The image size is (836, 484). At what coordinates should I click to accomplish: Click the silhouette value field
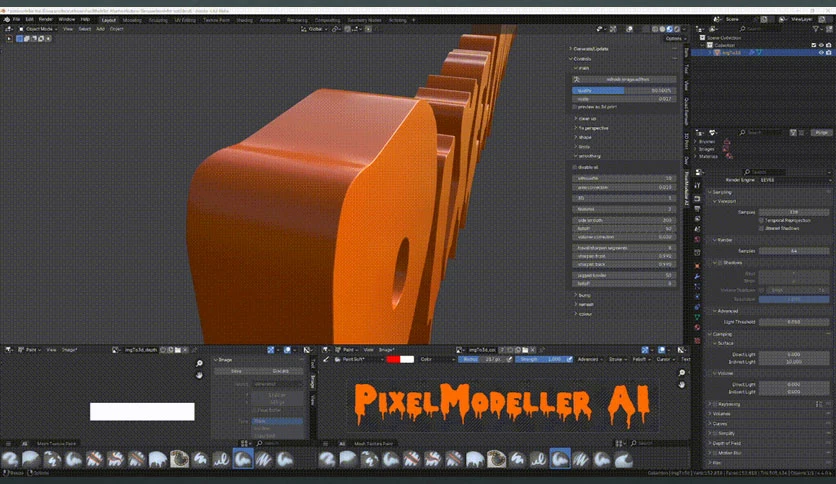[624, 179]
